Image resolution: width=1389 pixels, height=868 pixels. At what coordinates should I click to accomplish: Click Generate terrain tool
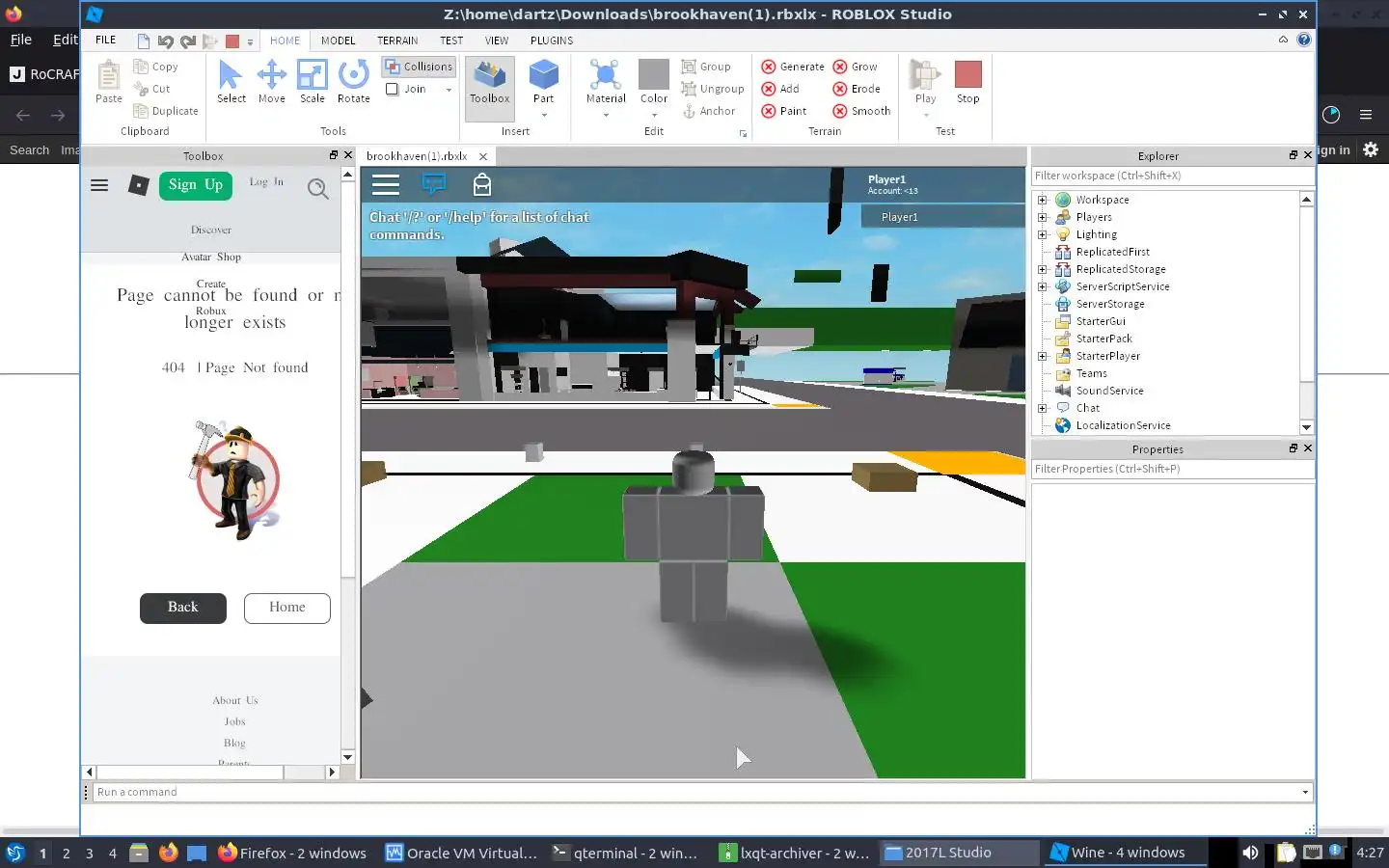[x=793, y=67]
